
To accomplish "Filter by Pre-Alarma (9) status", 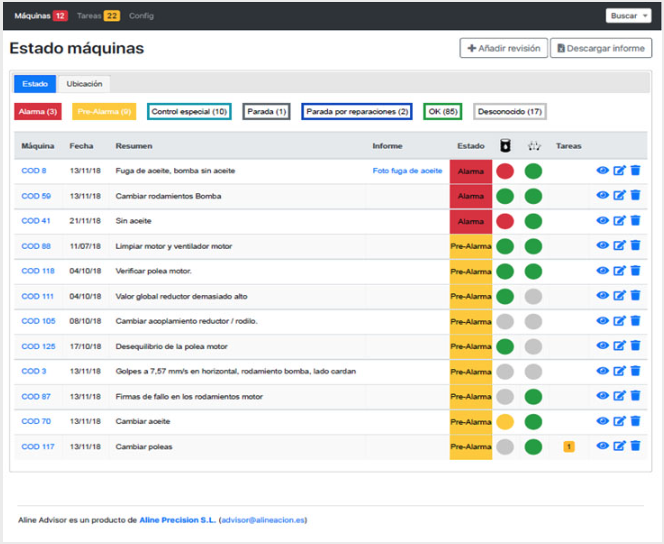I will click(x=104, y=112).
